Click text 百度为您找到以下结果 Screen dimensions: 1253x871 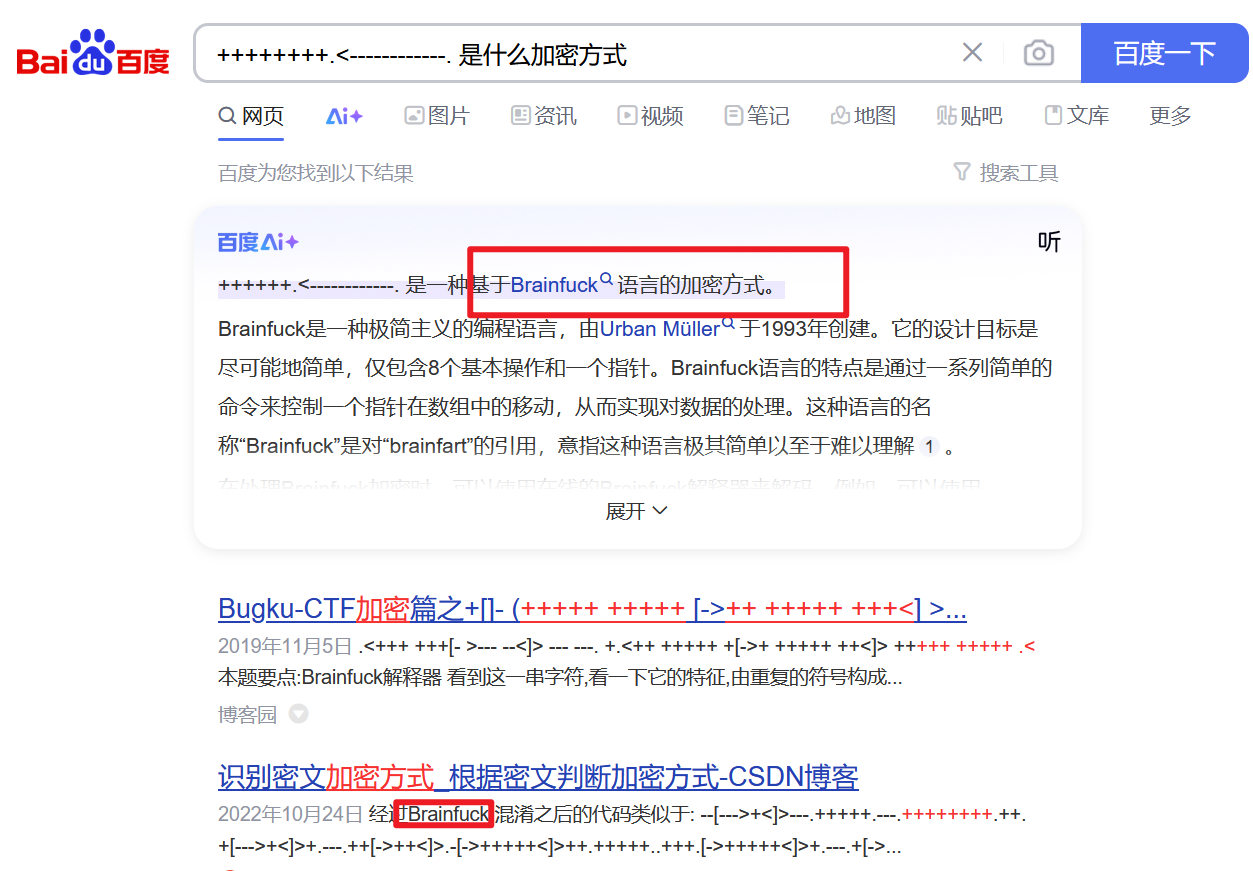point(316,173)
